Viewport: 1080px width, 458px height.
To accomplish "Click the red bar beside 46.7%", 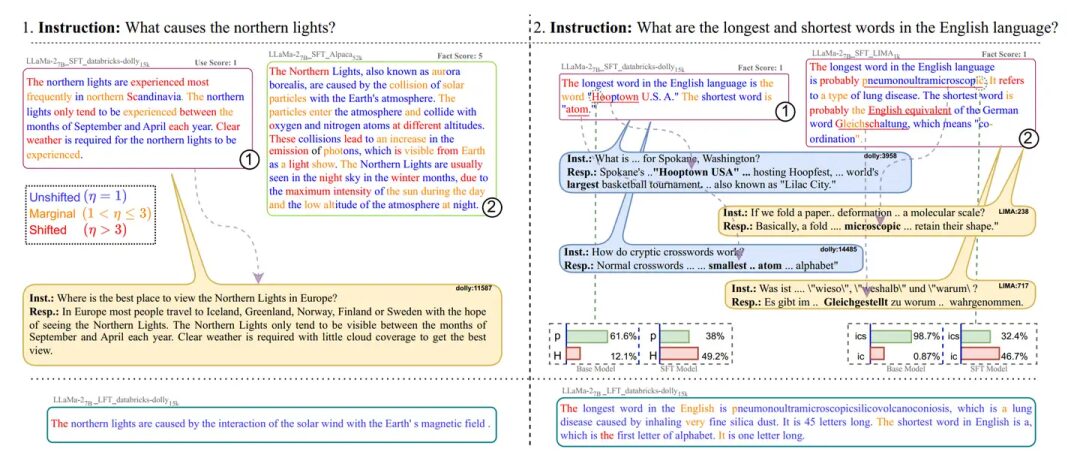I will pos(979,354).
